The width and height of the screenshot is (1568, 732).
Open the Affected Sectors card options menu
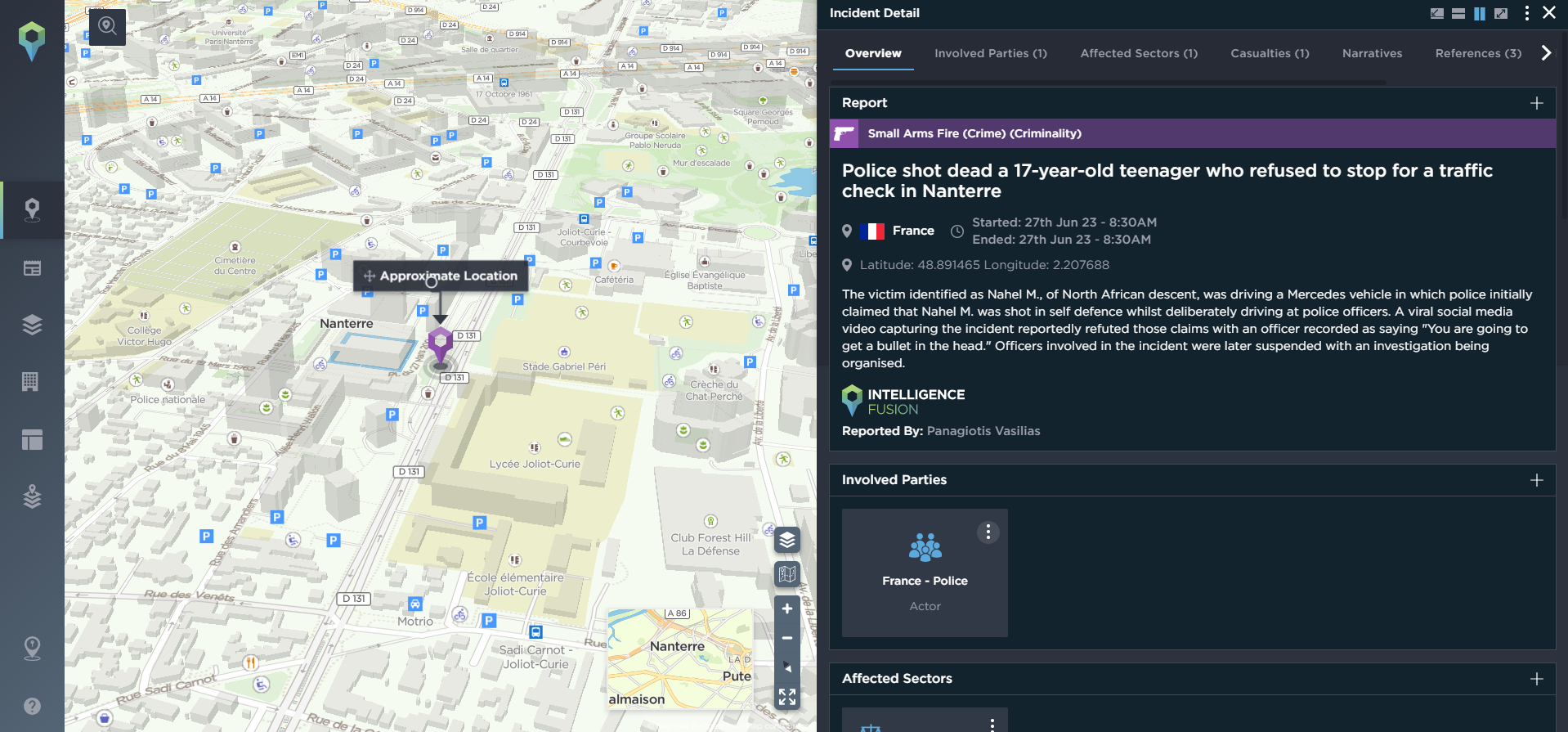point(992,725)
